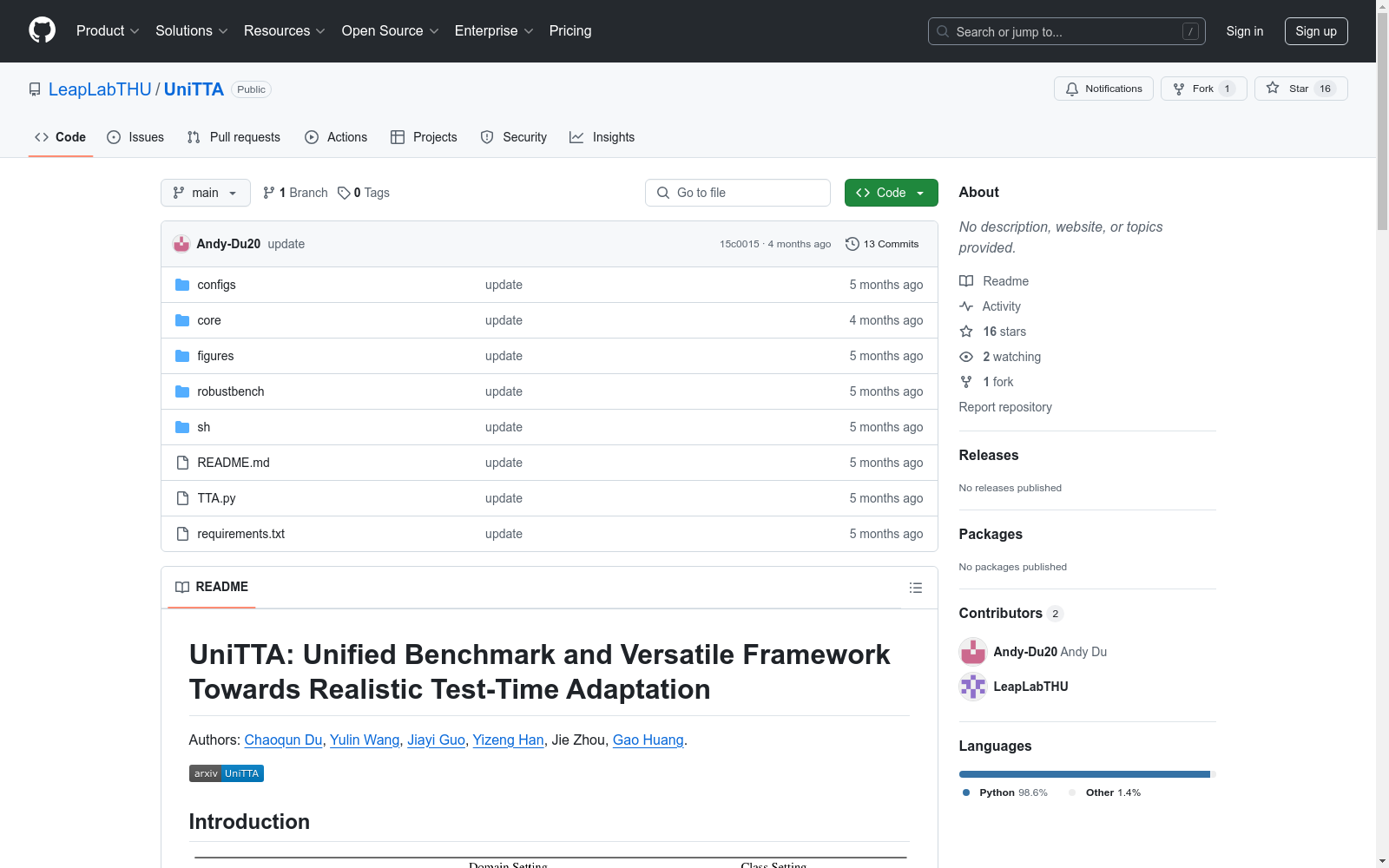
Task: Click the GitHub logo icon
Action: click(x=42, y=30)
